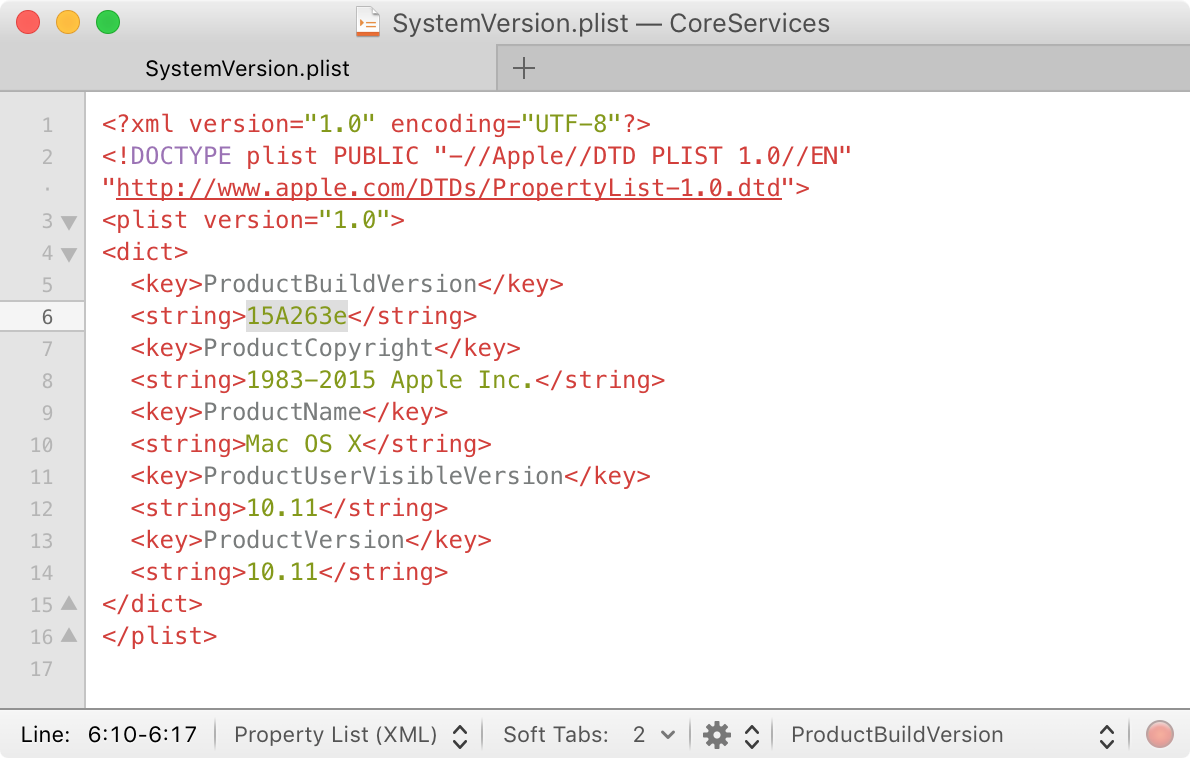The image size is (1190, 758).
Task: Click line number 6 in gutter
Action: point(47,317)
